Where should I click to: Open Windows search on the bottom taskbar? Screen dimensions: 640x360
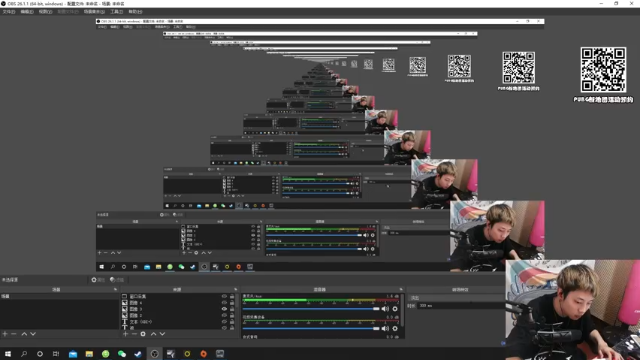pyautogui.click(x=24, y=354)
